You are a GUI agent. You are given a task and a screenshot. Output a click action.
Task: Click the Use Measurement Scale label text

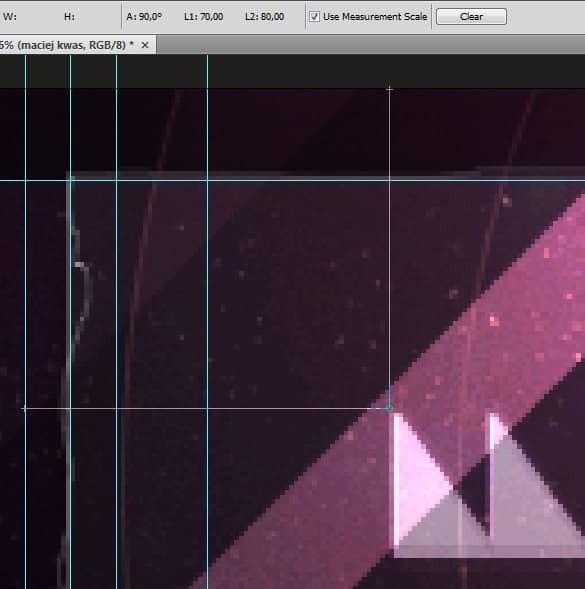pyautogui.click(x=375, y=17)
